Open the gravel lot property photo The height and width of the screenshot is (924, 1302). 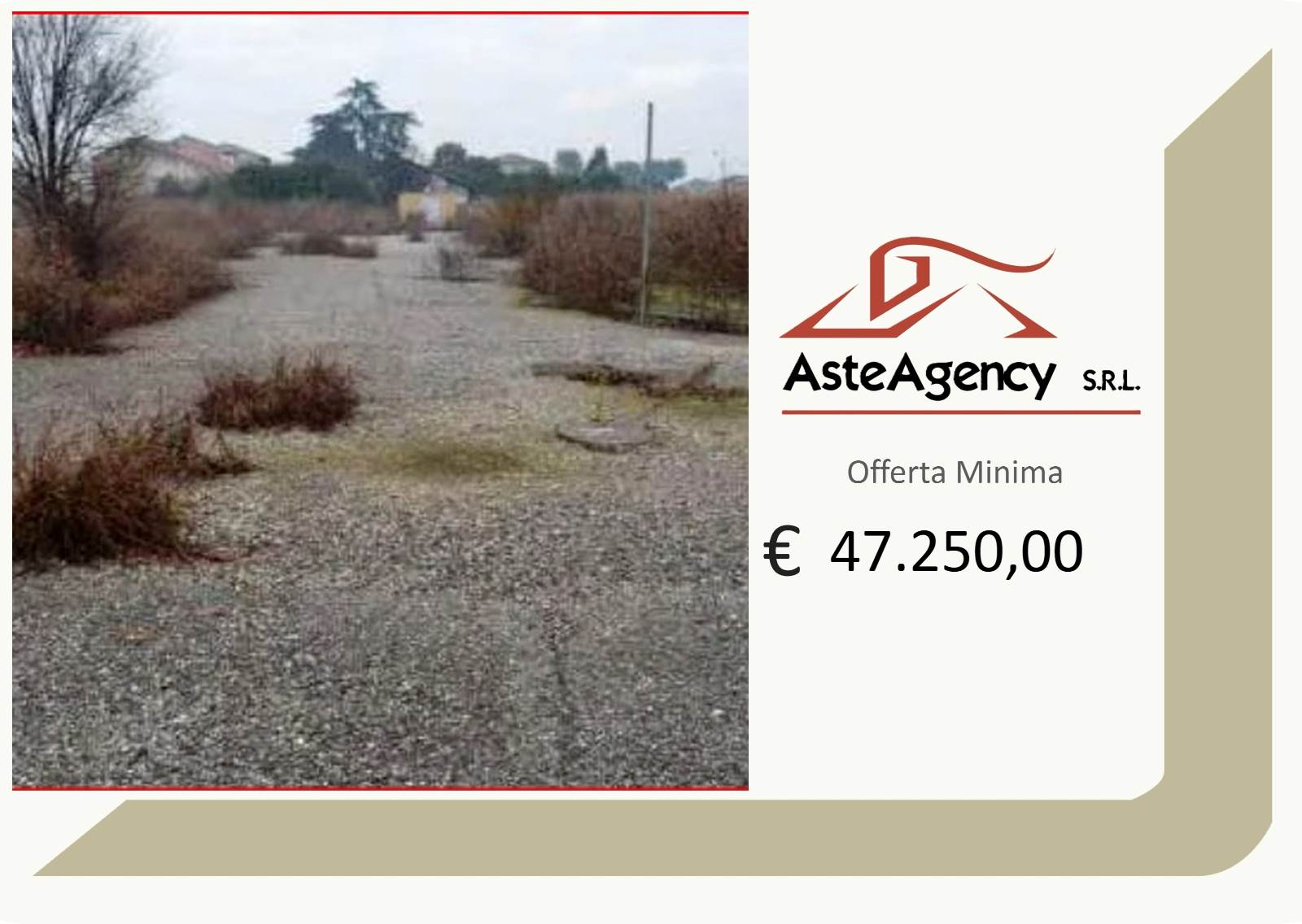[380, 400]
